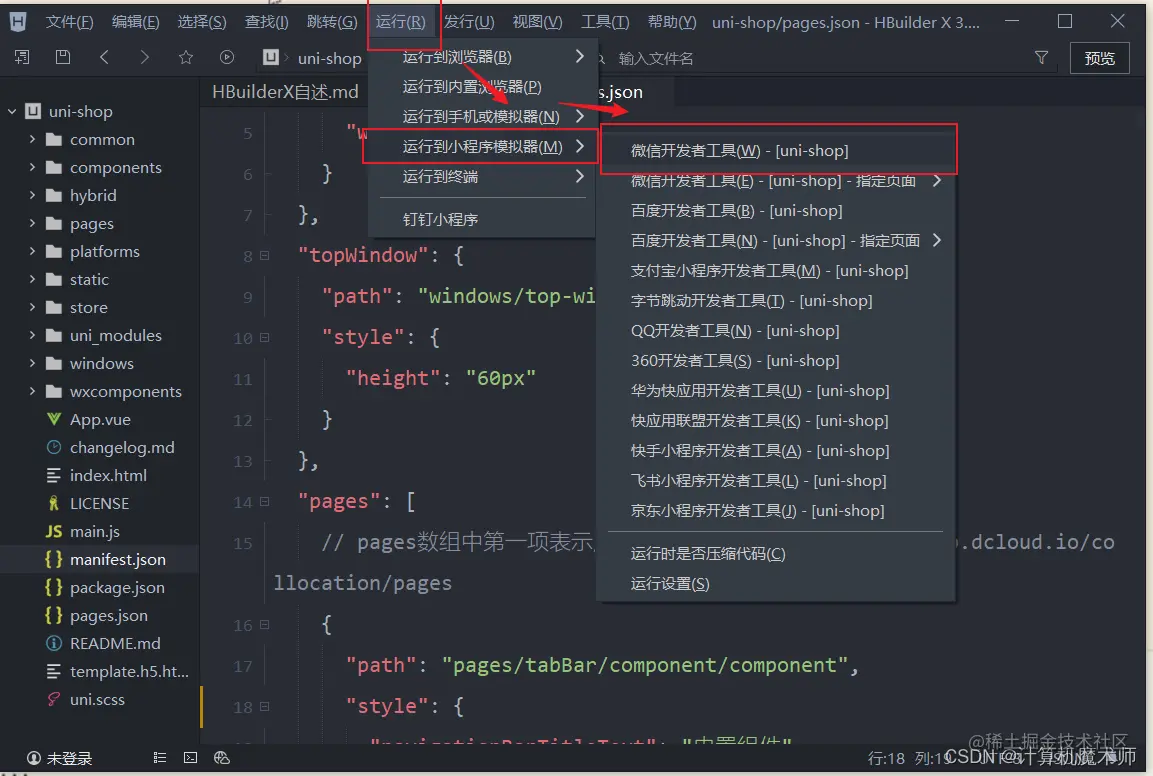Click the 预览 preview button
This screenshot has width=1153, height=776.
tap(1099, 58)
